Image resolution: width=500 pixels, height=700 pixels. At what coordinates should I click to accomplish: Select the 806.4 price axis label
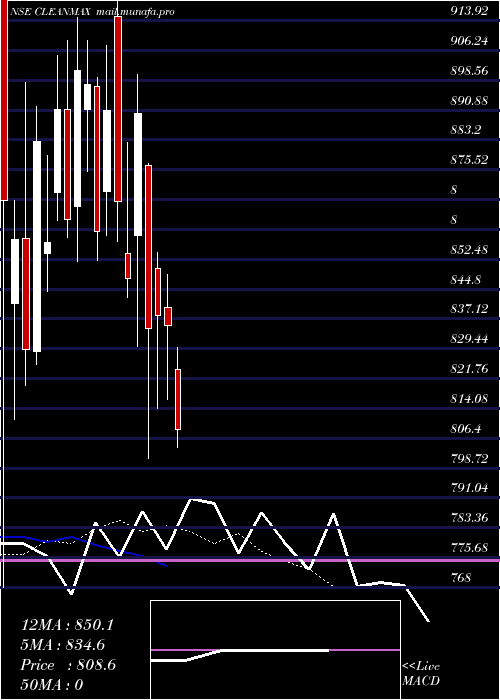click(x=465, y=429)
